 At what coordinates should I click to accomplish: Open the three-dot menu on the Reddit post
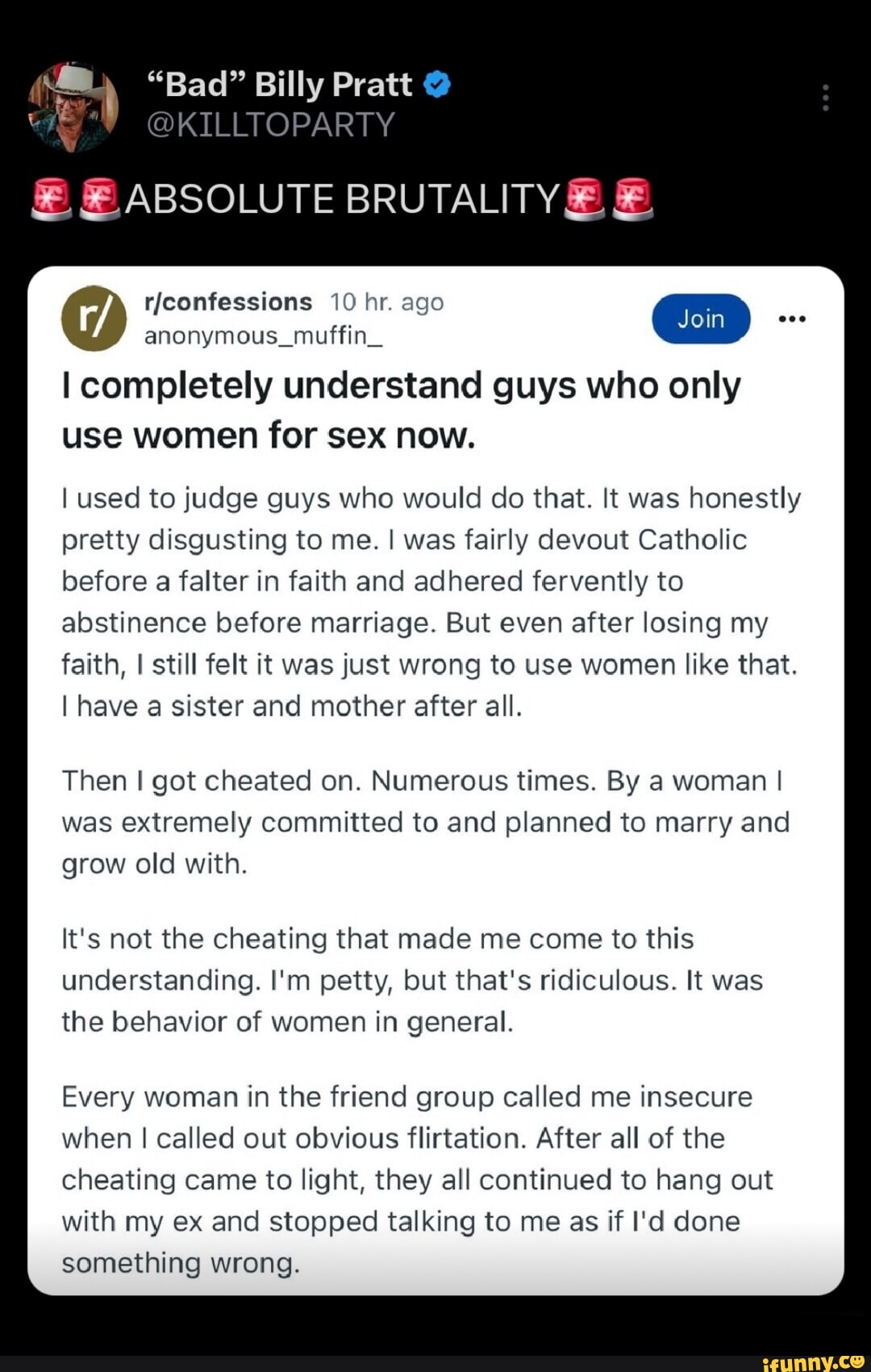pos(793,318)
